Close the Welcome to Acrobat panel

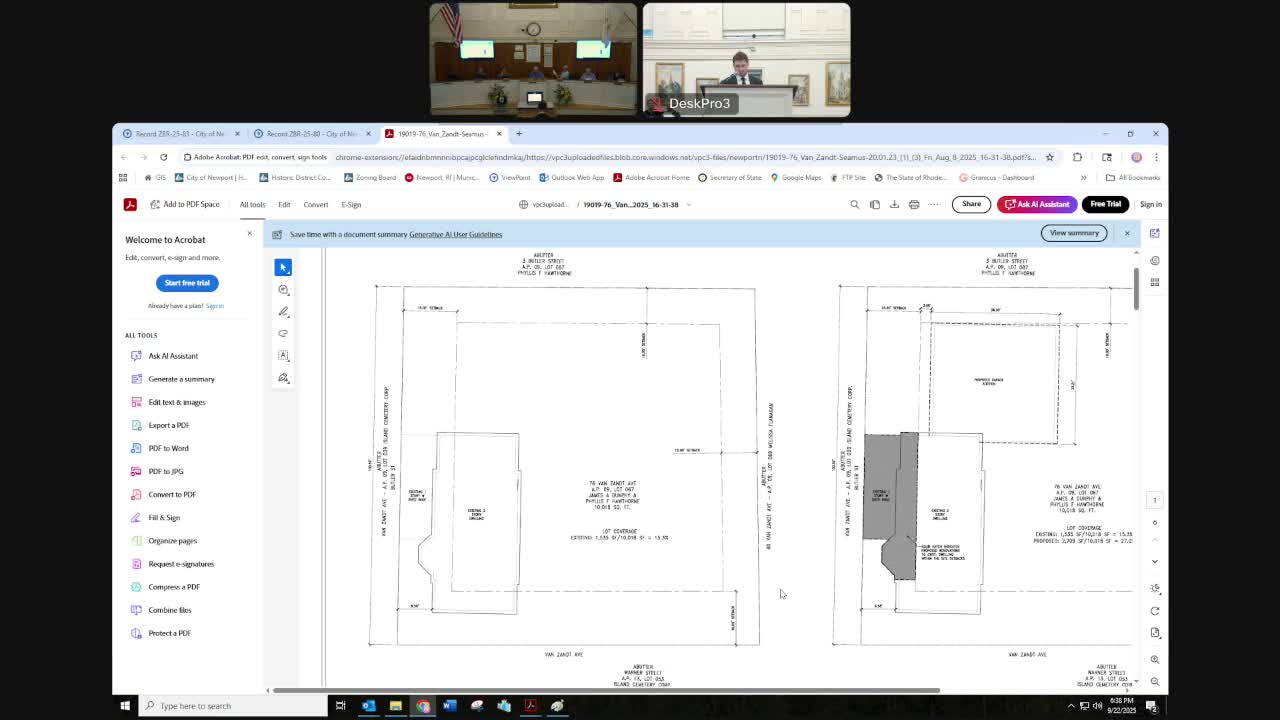(250, 233)
